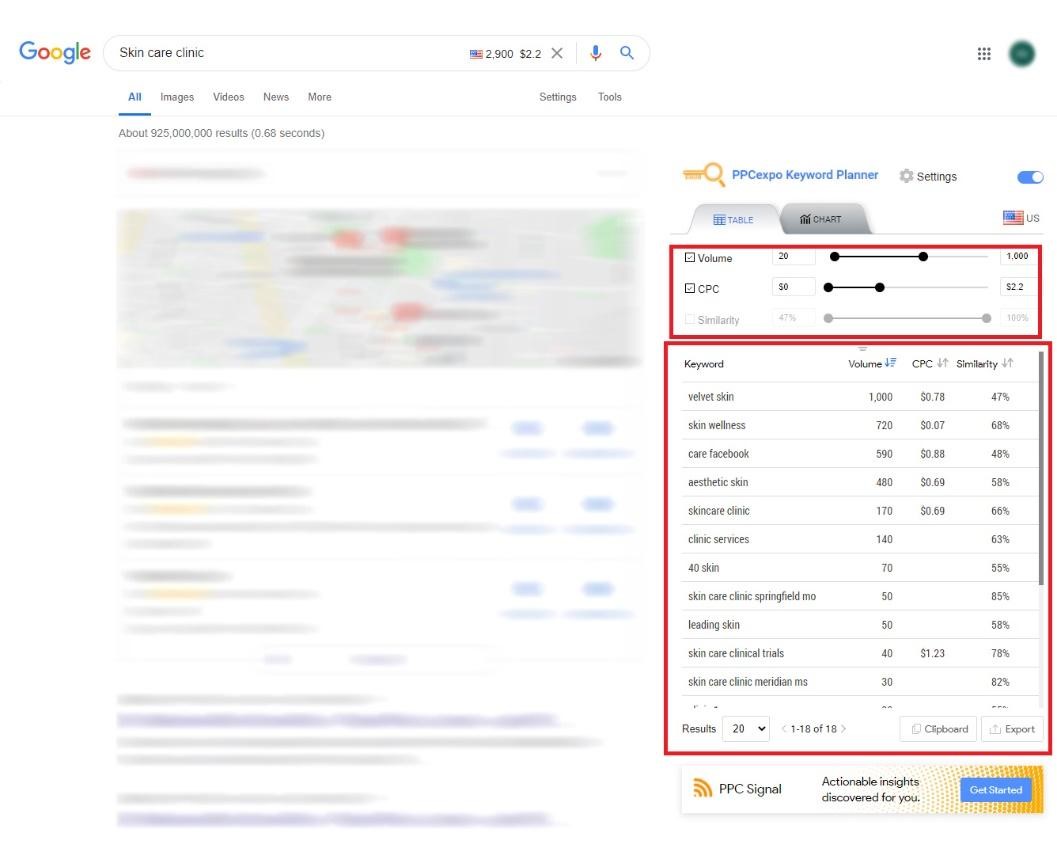This screenshot has width=1057, height=852.
Task: Select the clinic services keyword
Action: pyautogui.click(x=719, y=539)
